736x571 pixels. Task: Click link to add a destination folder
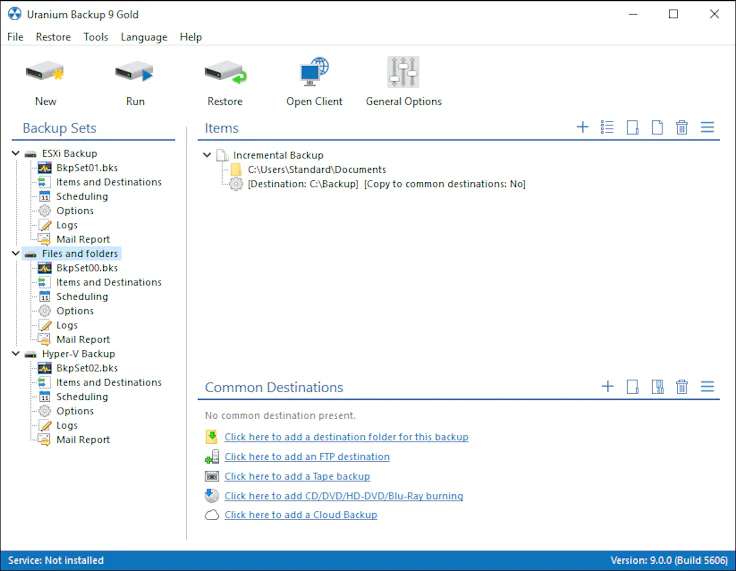[x=346, y=437]
